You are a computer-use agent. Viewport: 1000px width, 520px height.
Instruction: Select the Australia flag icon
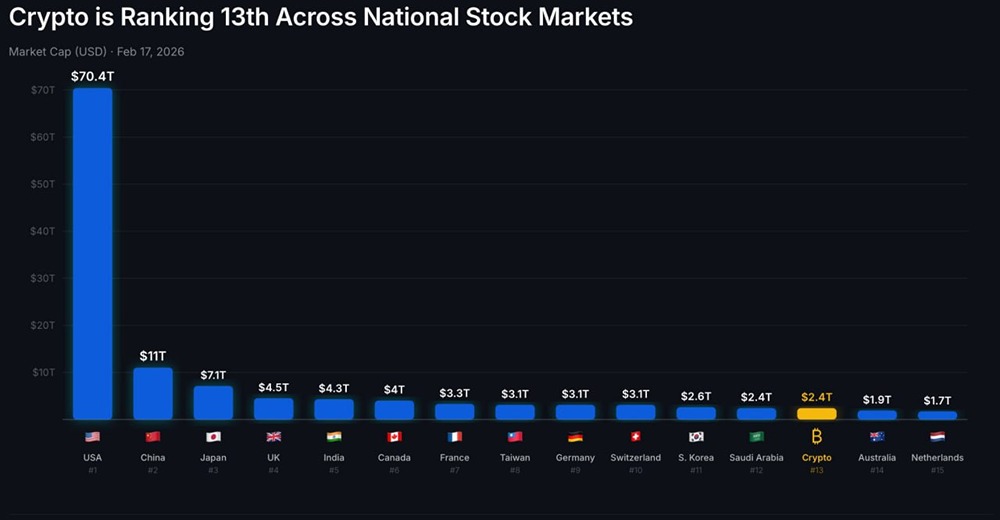click(877, 437)
